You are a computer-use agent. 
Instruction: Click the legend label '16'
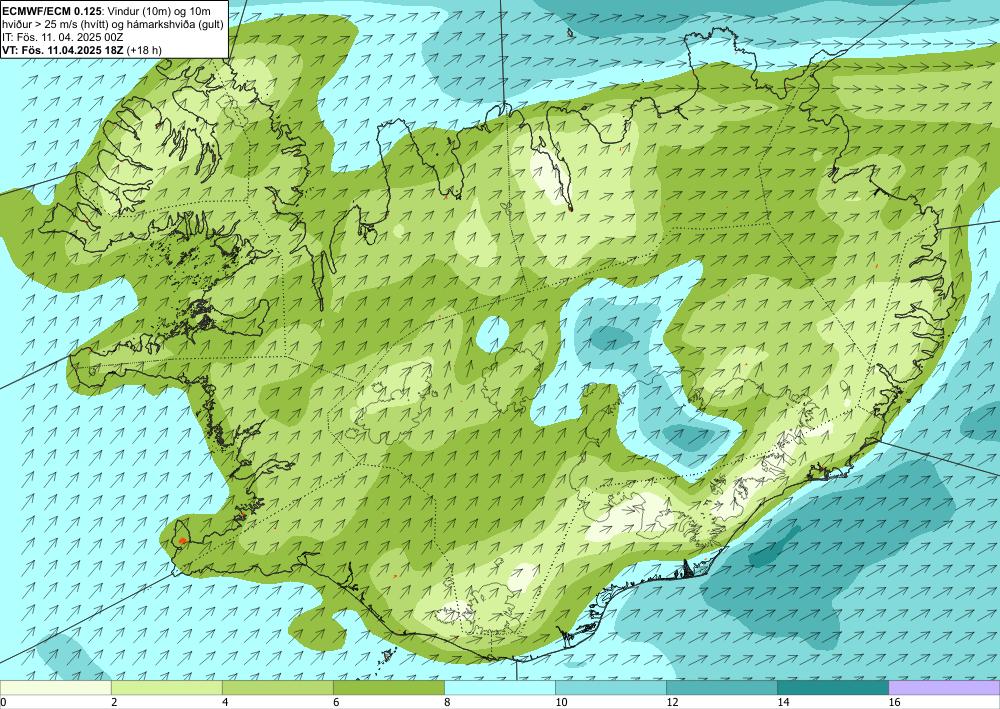coord(894,703)
